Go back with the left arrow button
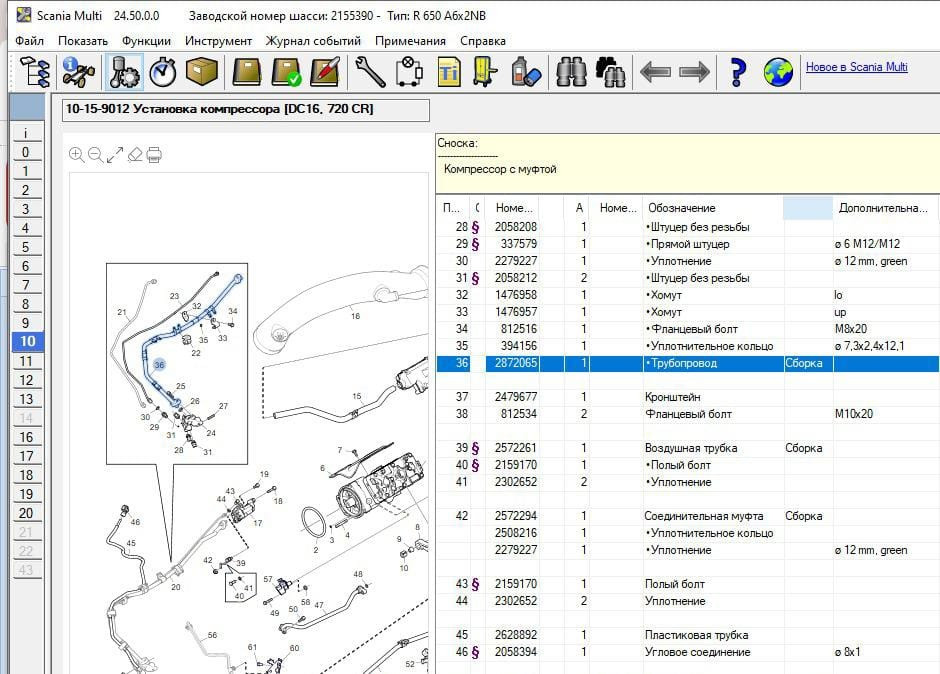Screen dimensions: 940x674 [x=655, y=72]
